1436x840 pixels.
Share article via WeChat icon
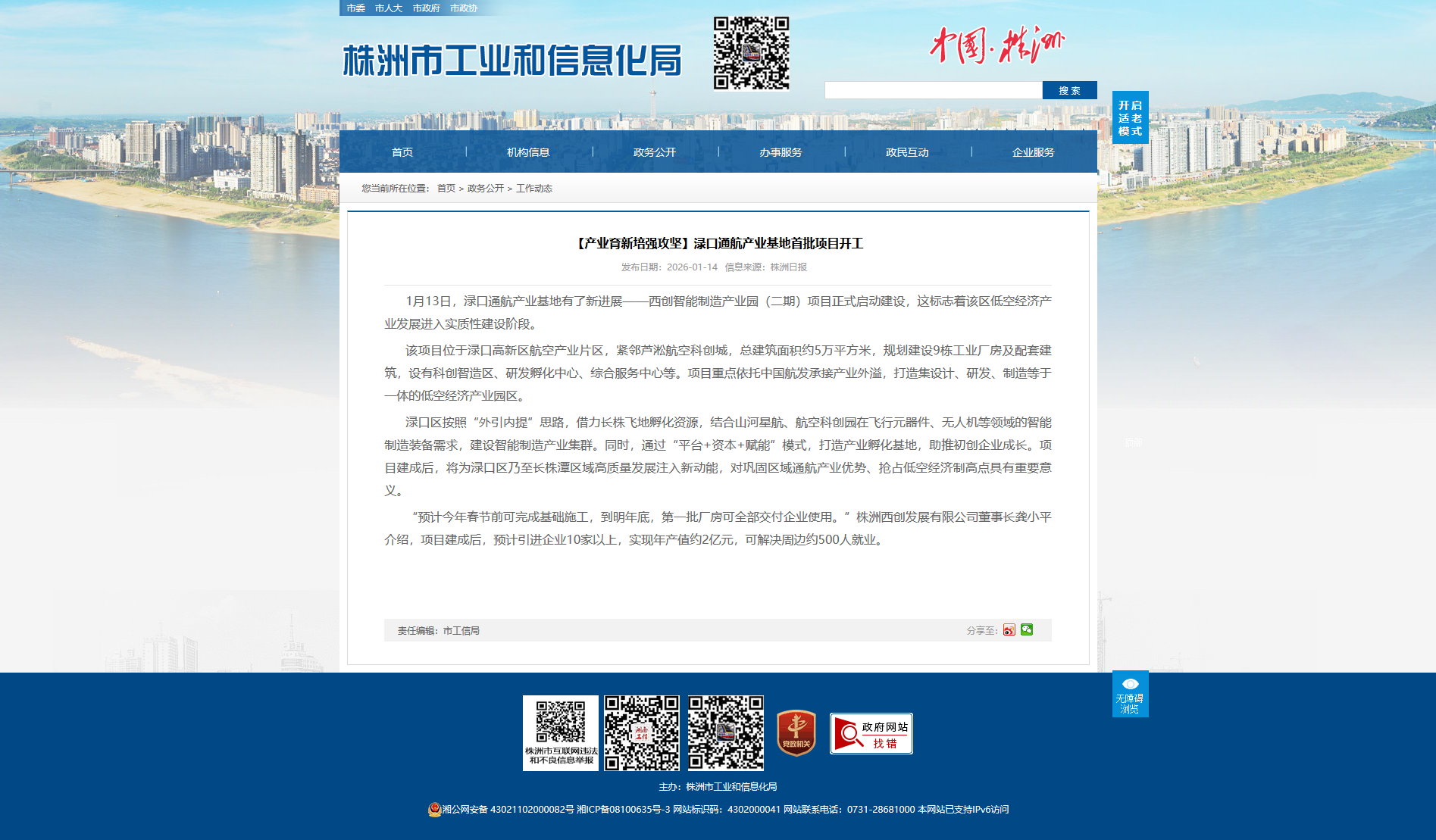click(x=1027, y=629)
